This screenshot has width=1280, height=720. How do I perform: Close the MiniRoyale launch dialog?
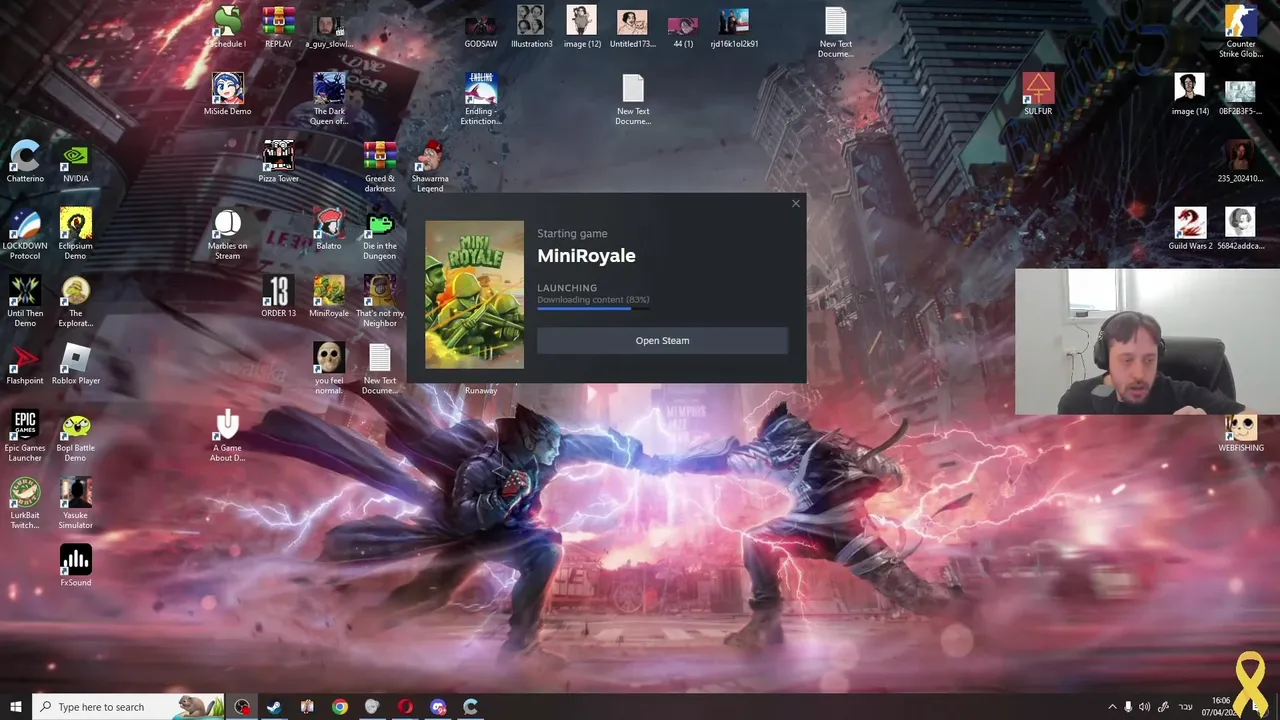(x=796, y=204)
